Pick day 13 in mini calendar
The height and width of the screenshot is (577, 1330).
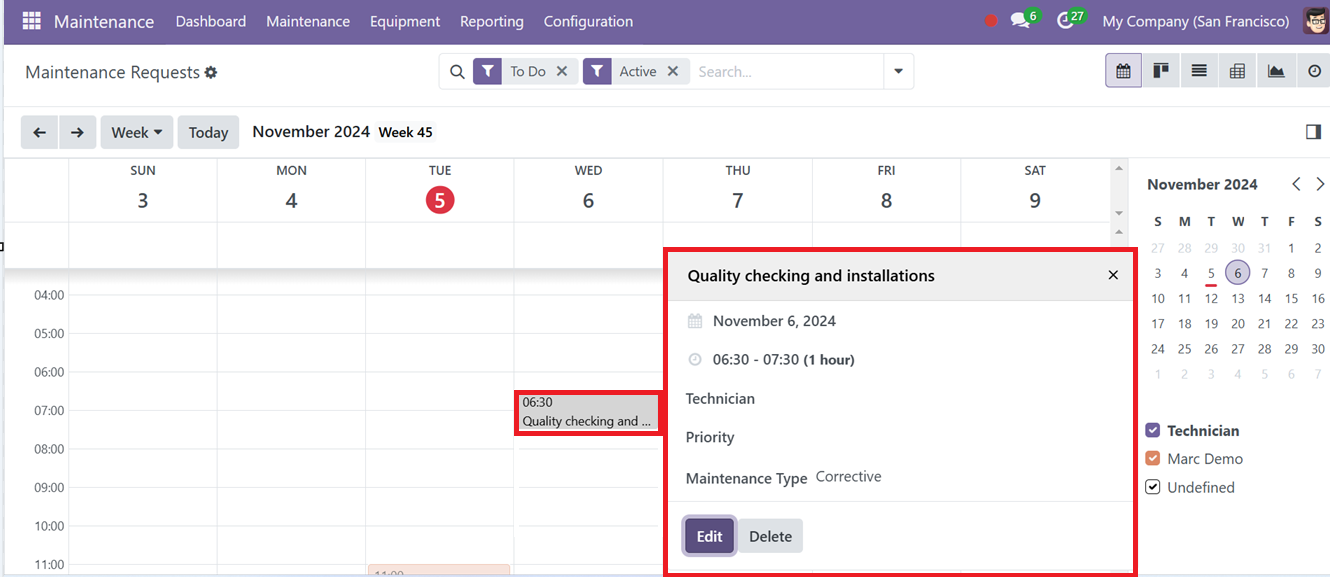pyautogui.click(x=1238, y=298)
